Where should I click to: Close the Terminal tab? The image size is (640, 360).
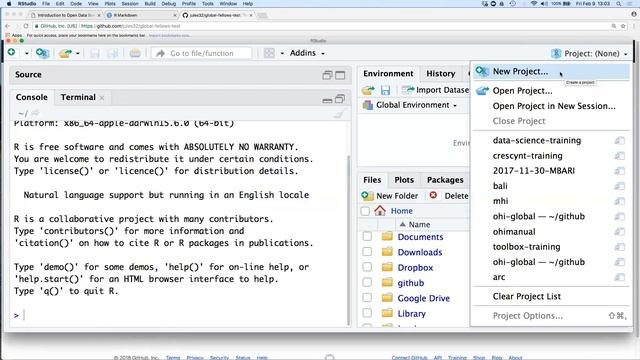(x=102, y=98)
